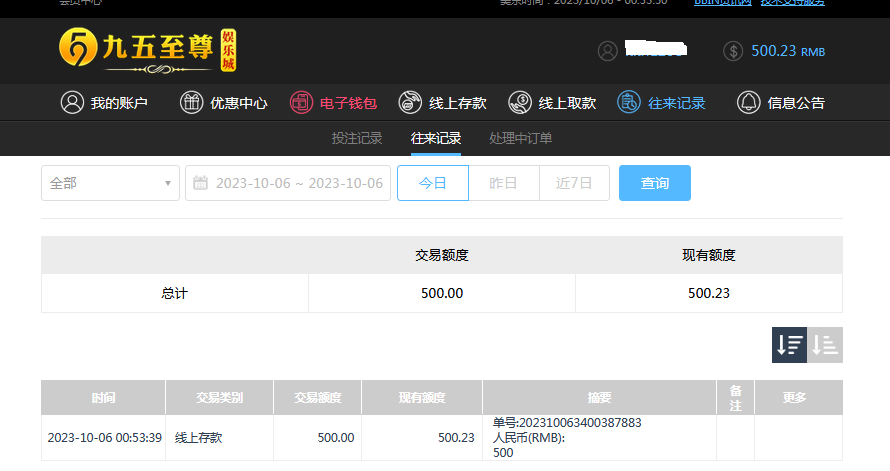The height and width of the screenshot is (471, 890).
Task: Click the 我的账户 person icon
Action: pyautogui.click(x=72, y=103)
